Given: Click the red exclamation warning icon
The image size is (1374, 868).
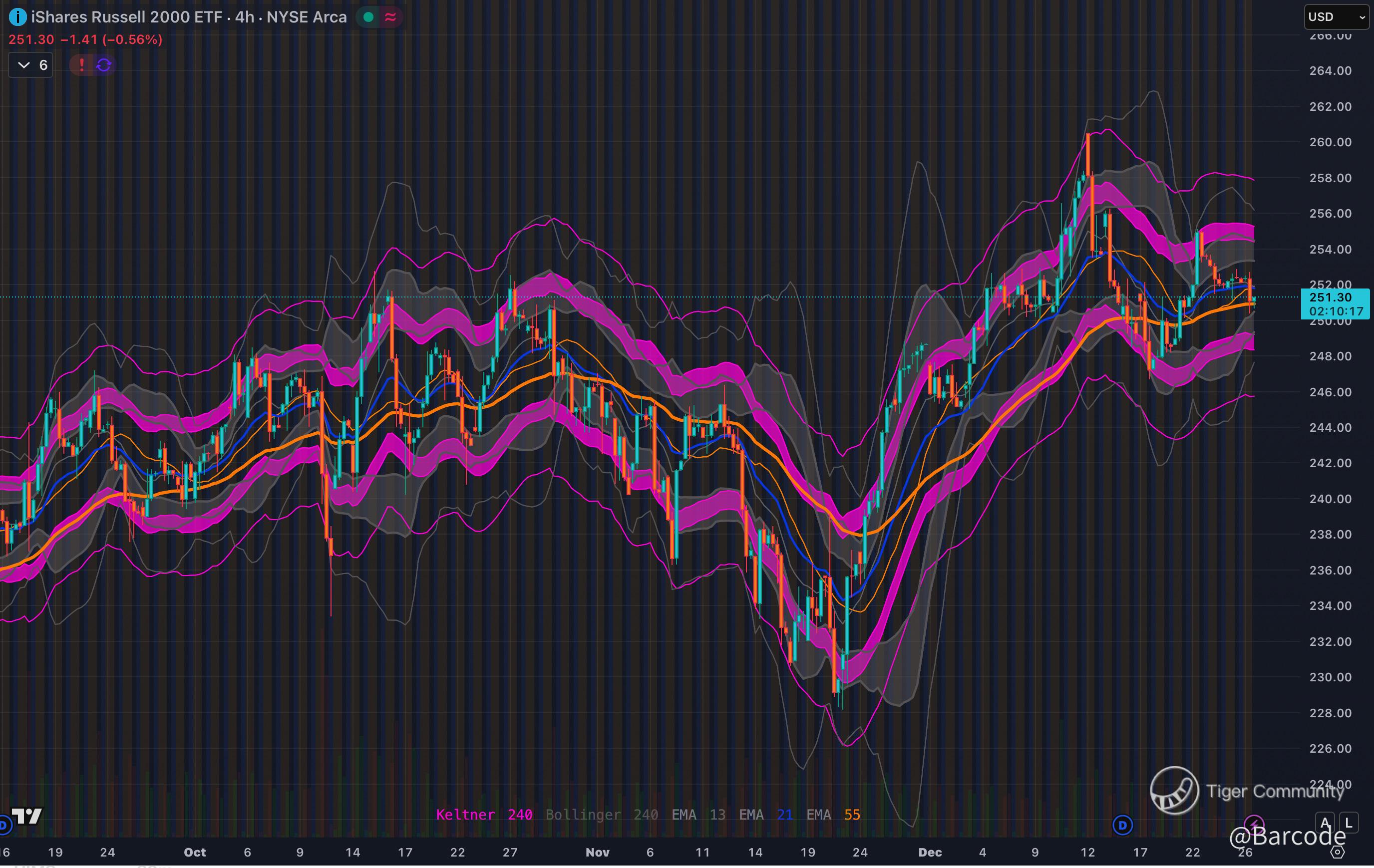Looking at the screenshot, I should 81,65.
